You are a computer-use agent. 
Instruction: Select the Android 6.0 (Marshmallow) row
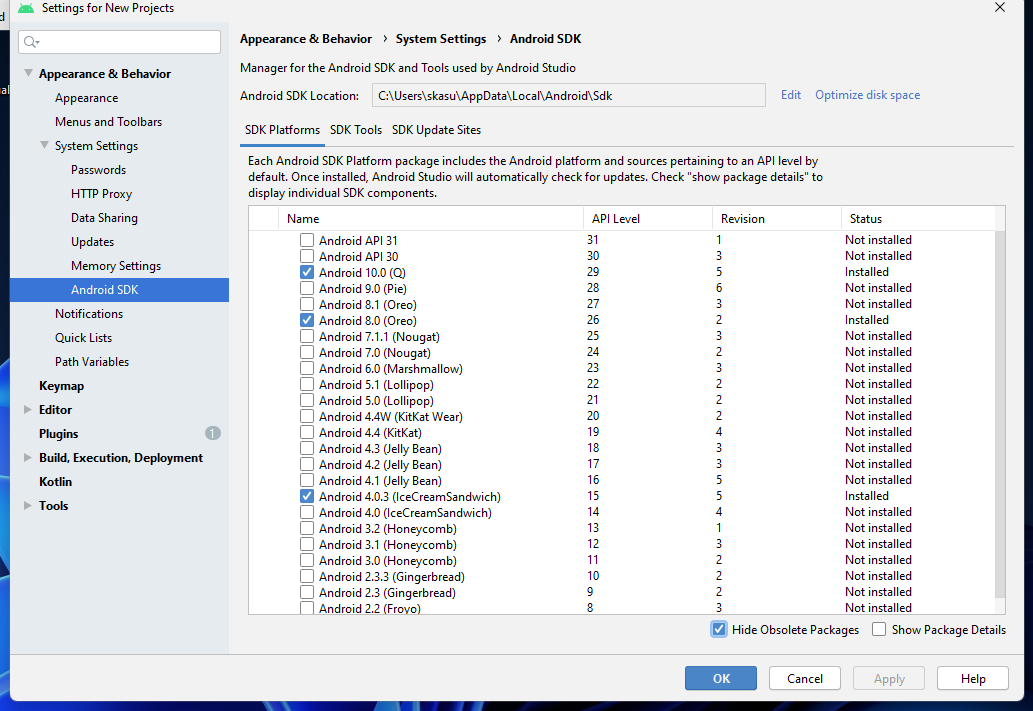point(622,368)
